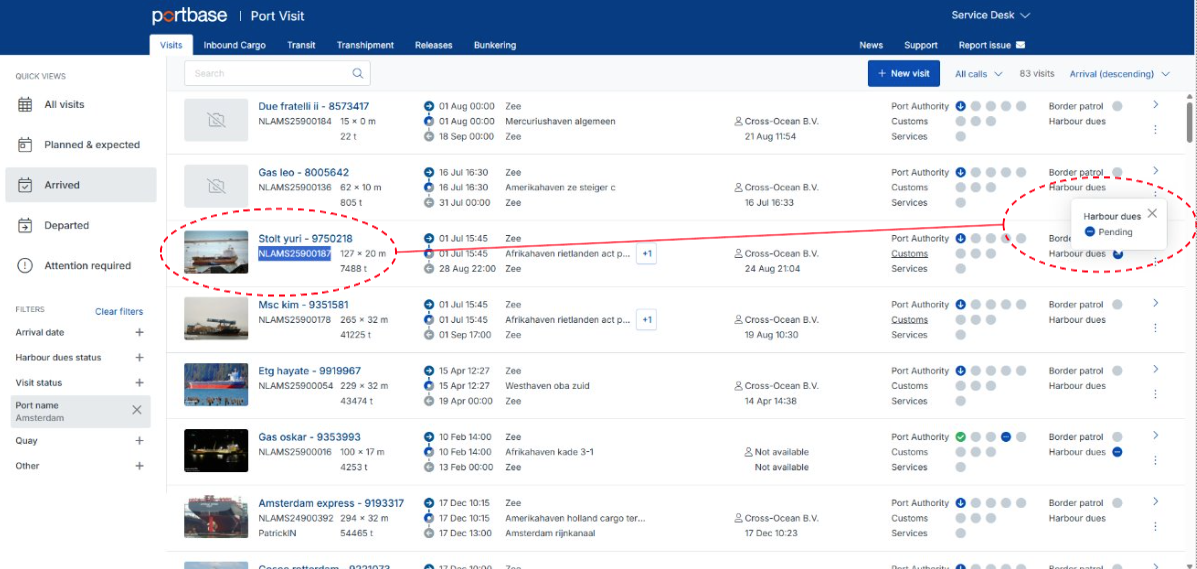Switch to the Releases tab
1197x569 pixels.
[x=434, y=45]
